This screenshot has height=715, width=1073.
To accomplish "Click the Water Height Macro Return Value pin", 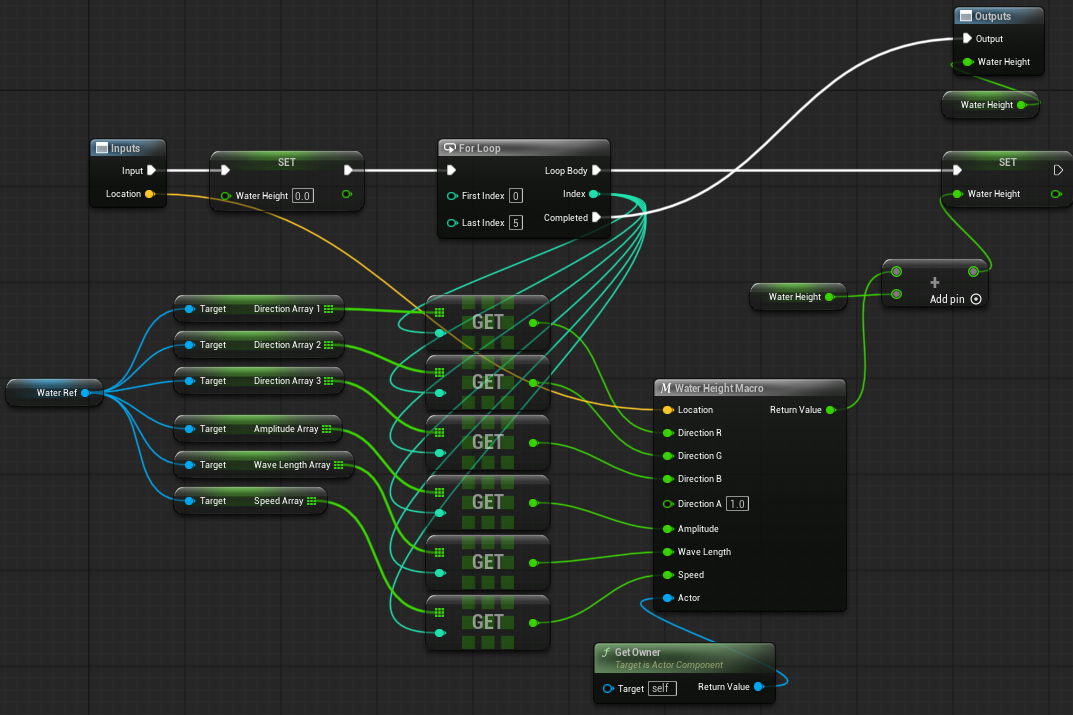I will 831,410.
